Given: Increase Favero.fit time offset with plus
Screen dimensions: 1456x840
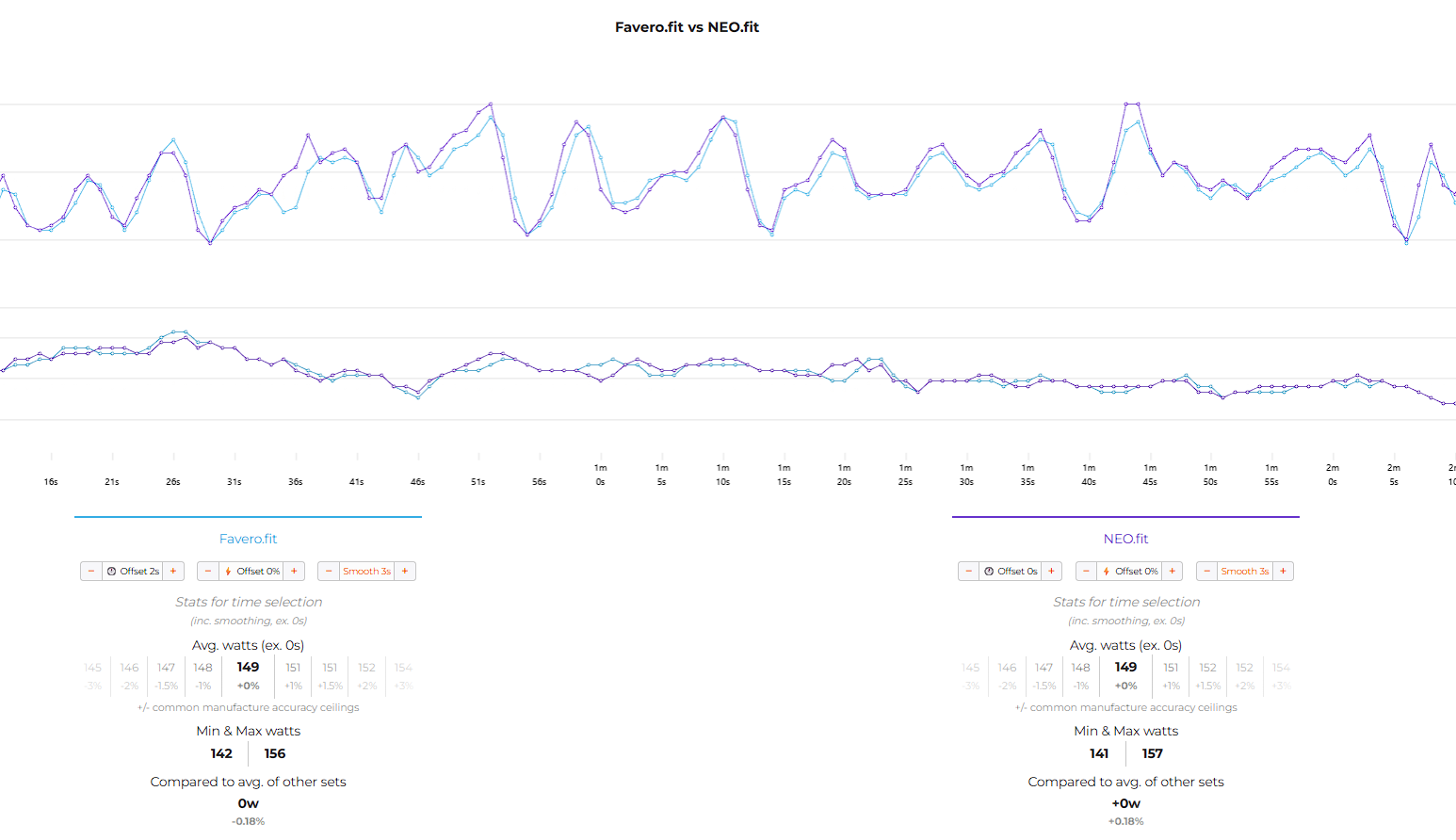Looking at the screenshot, I should [173, 572].
